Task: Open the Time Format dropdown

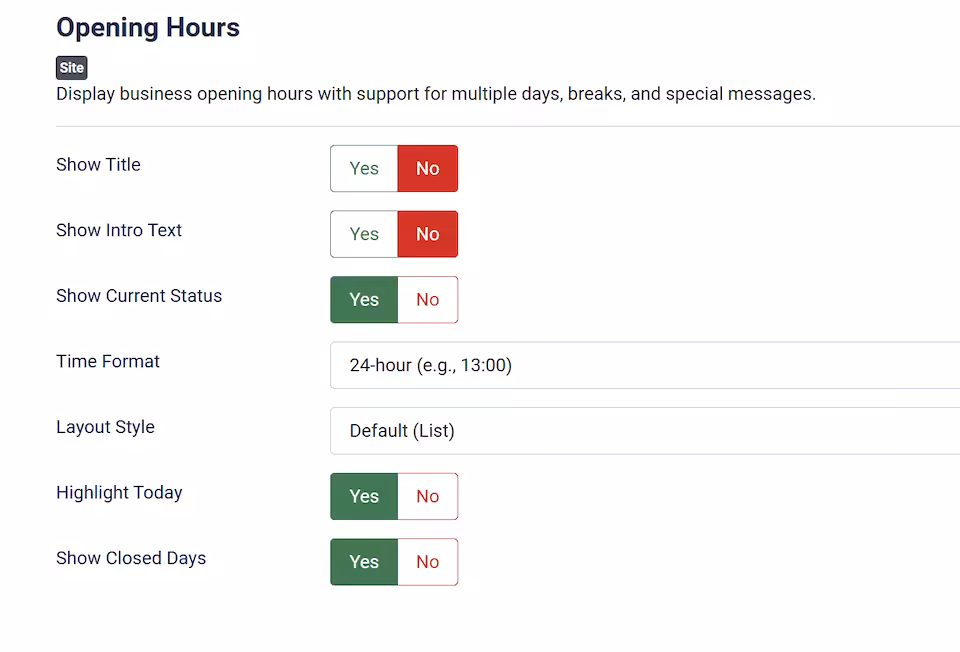Action: tap(644, 365)
